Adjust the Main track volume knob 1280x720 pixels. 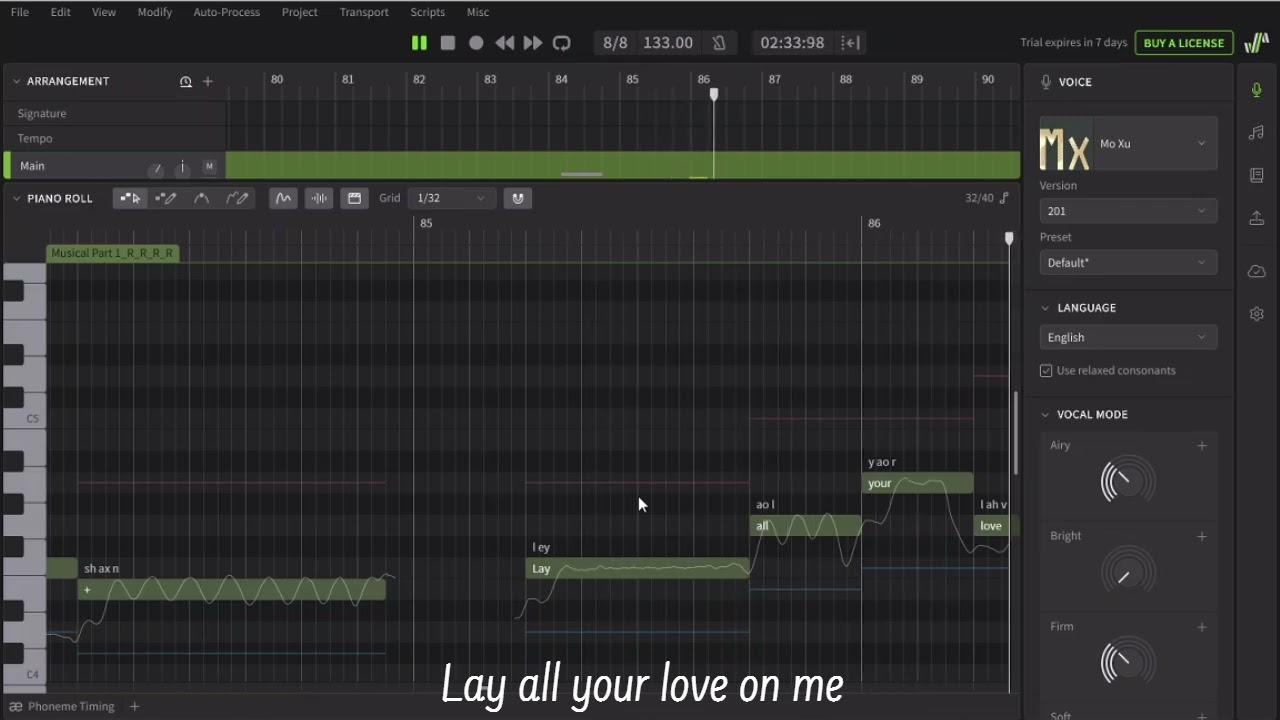156,167
